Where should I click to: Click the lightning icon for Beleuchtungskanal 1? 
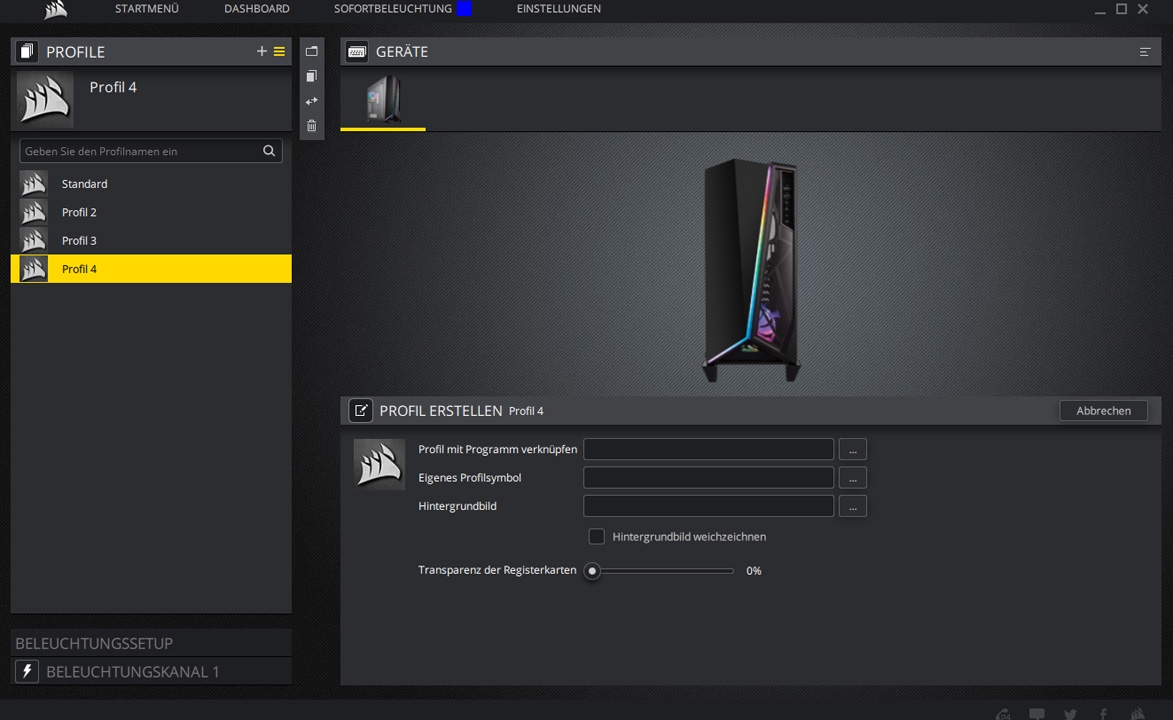(x=27, y=671)
